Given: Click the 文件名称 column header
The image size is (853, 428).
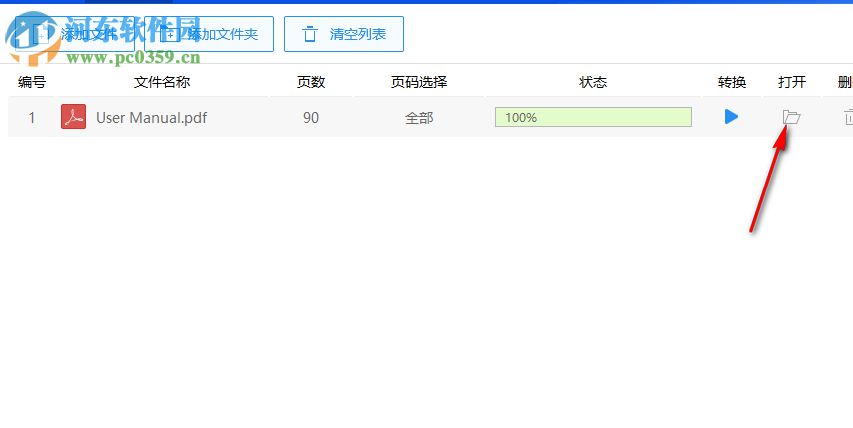Looking at the screenshot, I should point(162,82).
